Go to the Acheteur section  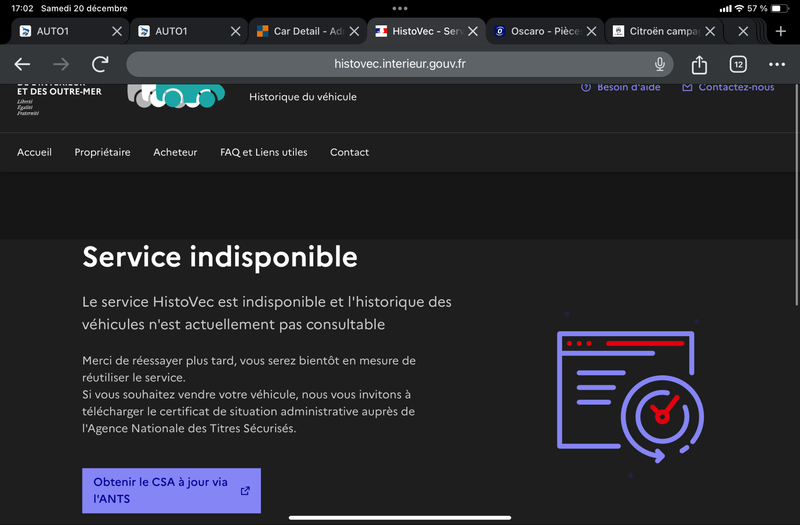click(175, 153)
